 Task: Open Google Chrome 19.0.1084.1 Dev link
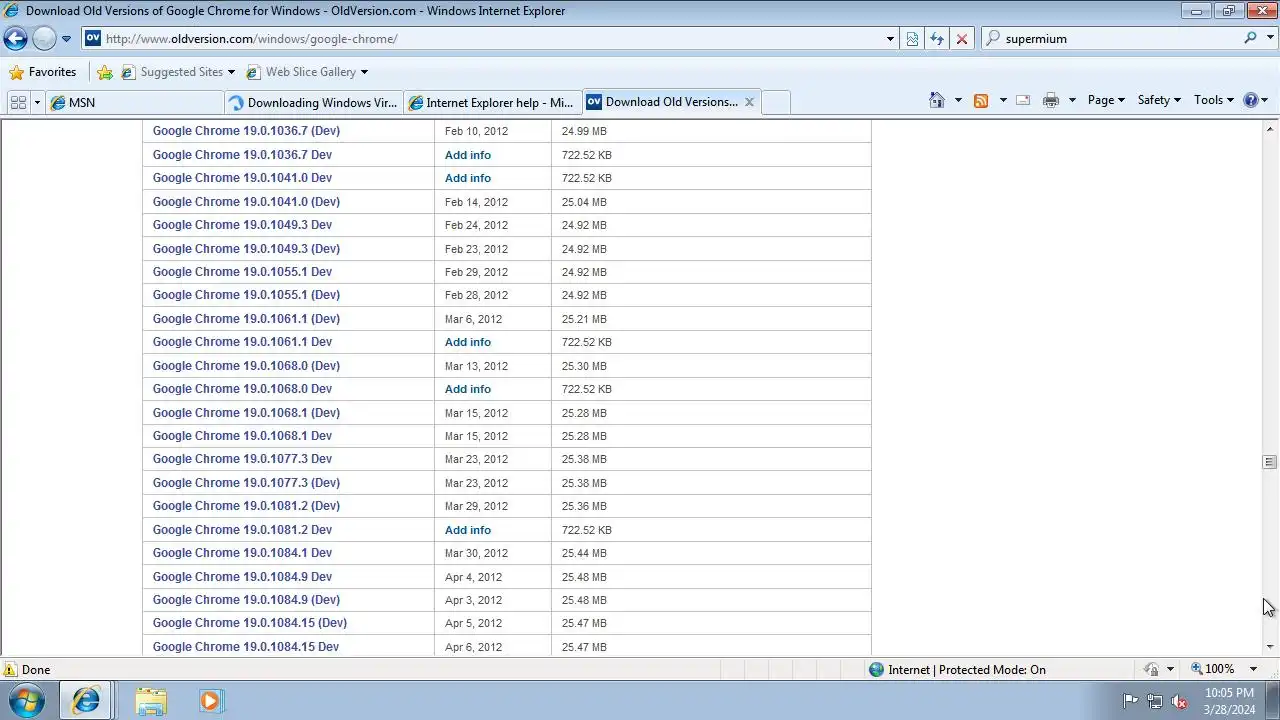click(x=242, y=553)
